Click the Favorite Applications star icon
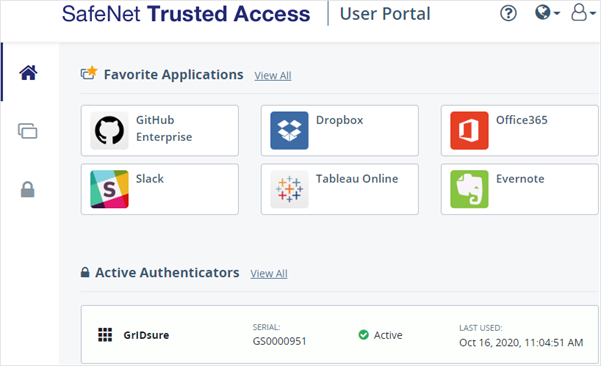 pyautogui.click(x=89, y=72)
